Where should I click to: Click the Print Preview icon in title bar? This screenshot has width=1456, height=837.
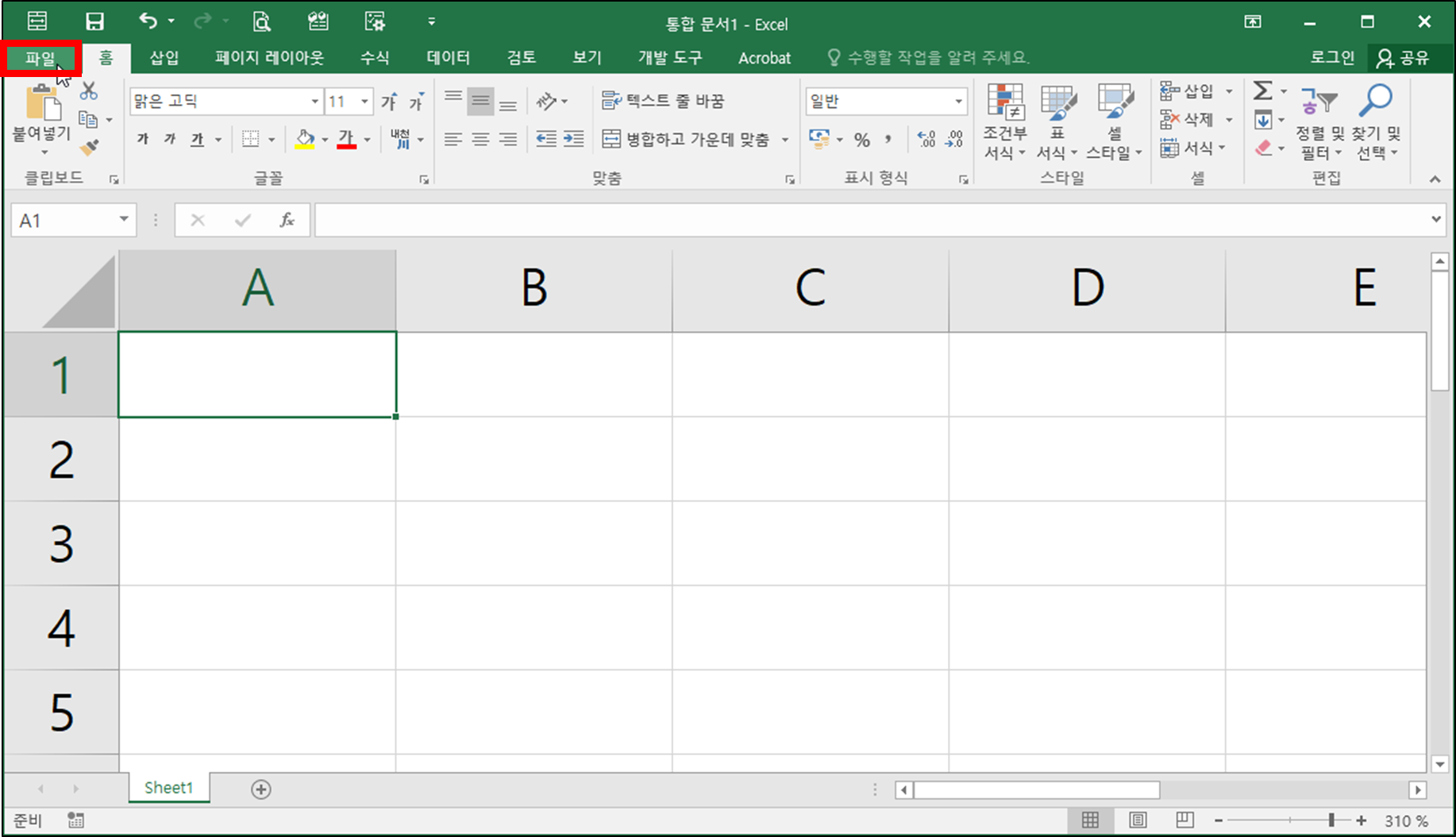click(x=261, y=21)
